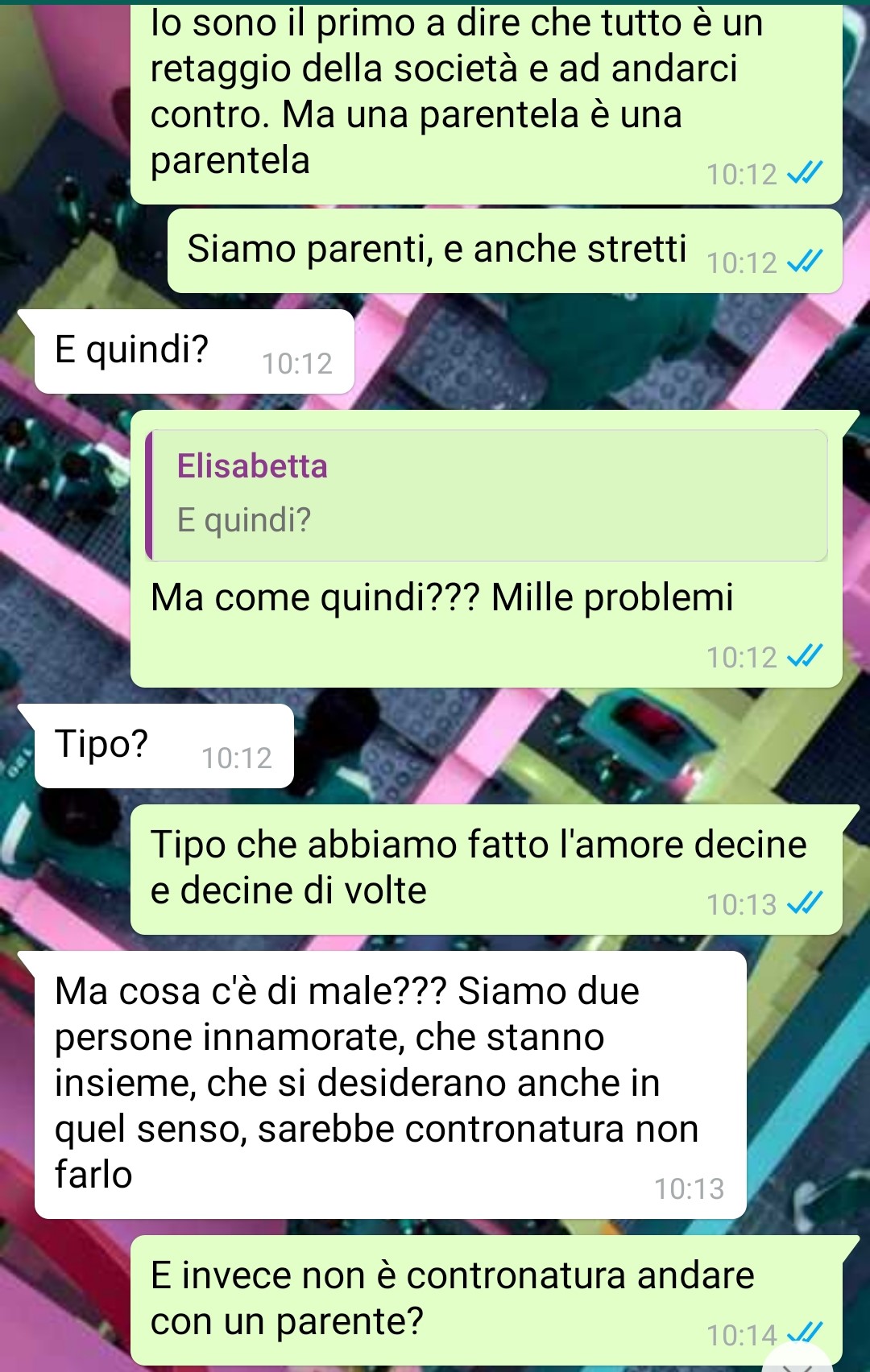
Task: Tap 10:12 timestamp on 'Tipo?' message
Action: pyautogui.click(x=237, y=758)
